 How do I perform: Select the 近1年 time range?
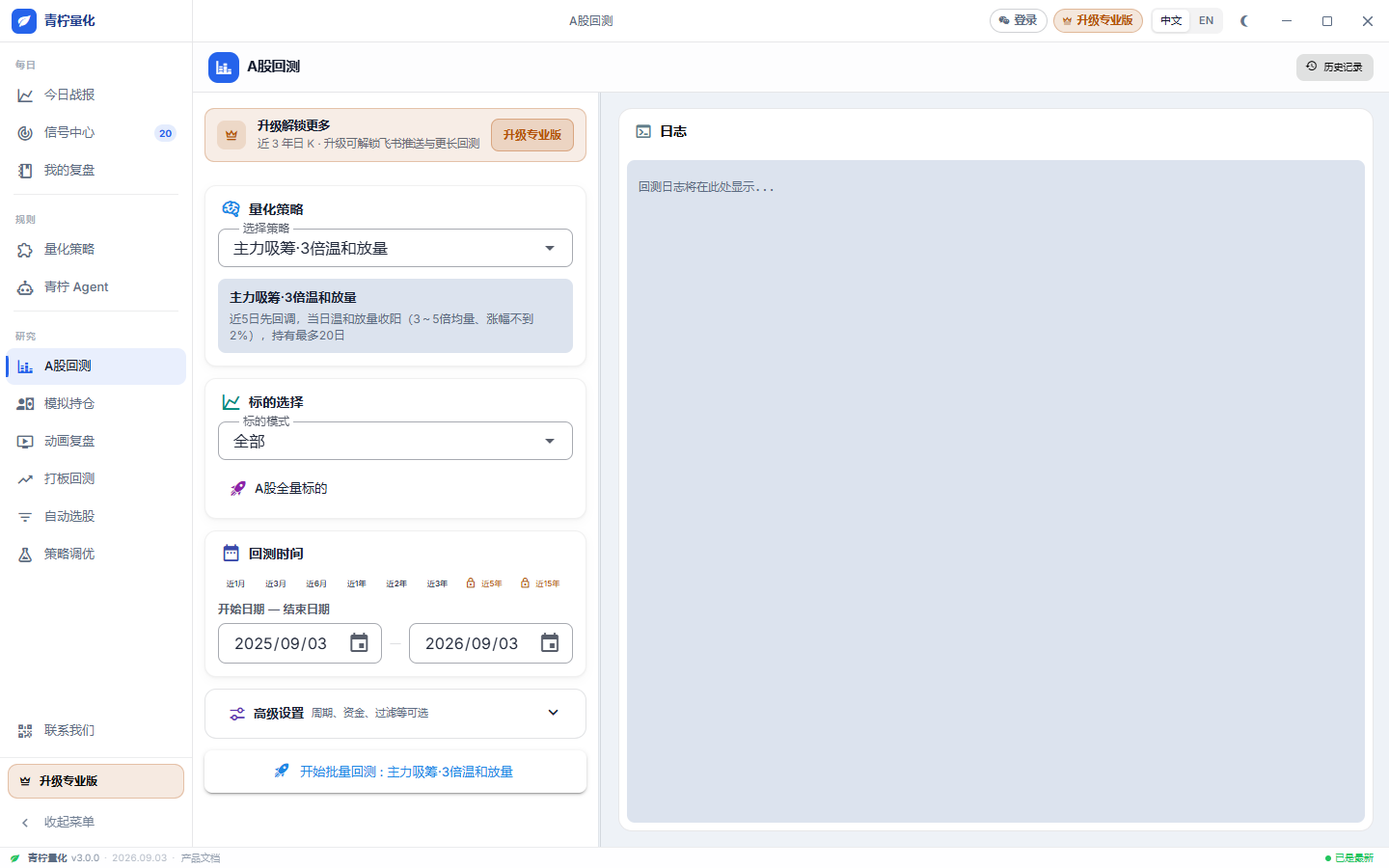click(357, 583)
